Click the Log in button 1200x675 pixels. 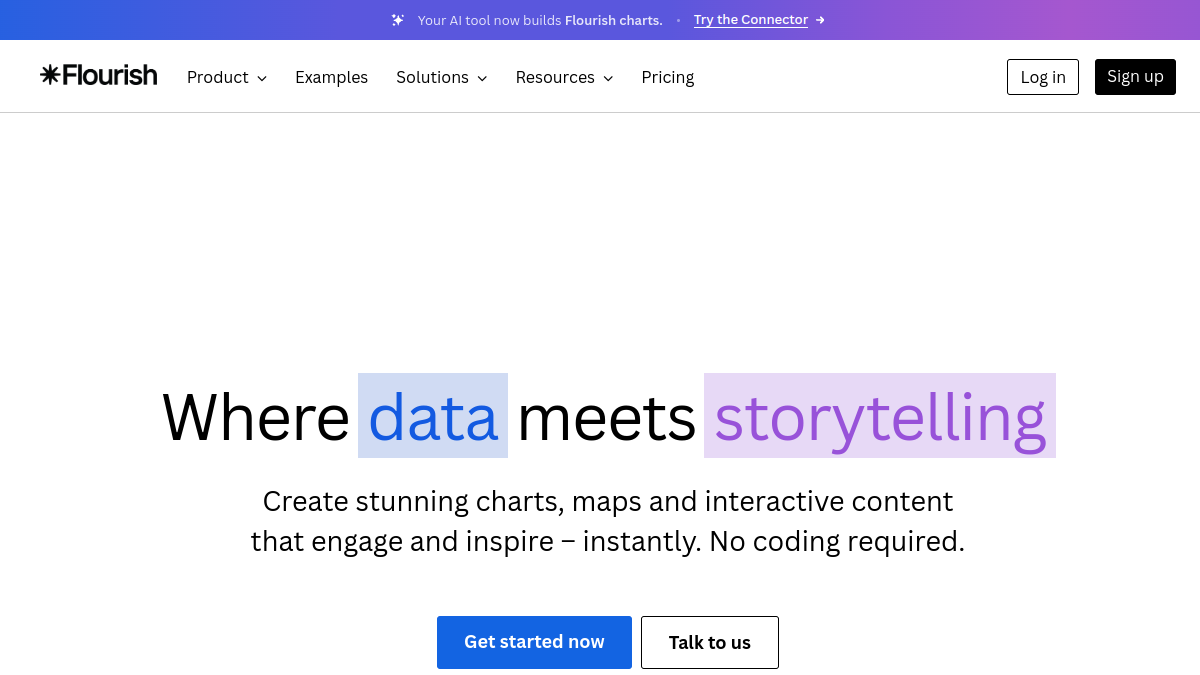pyautogui.click(x=1043, y=77)
